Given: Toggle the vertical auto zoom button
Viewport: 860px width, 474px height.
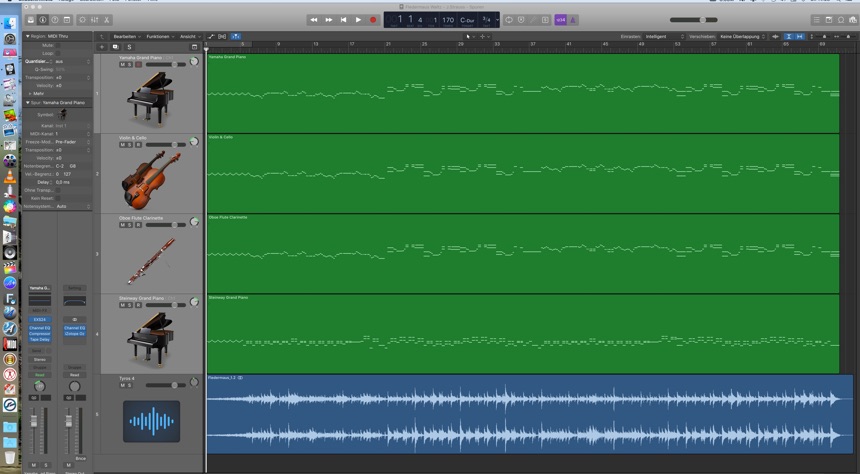Looking at the screenshot, I should tap(789, 36).
